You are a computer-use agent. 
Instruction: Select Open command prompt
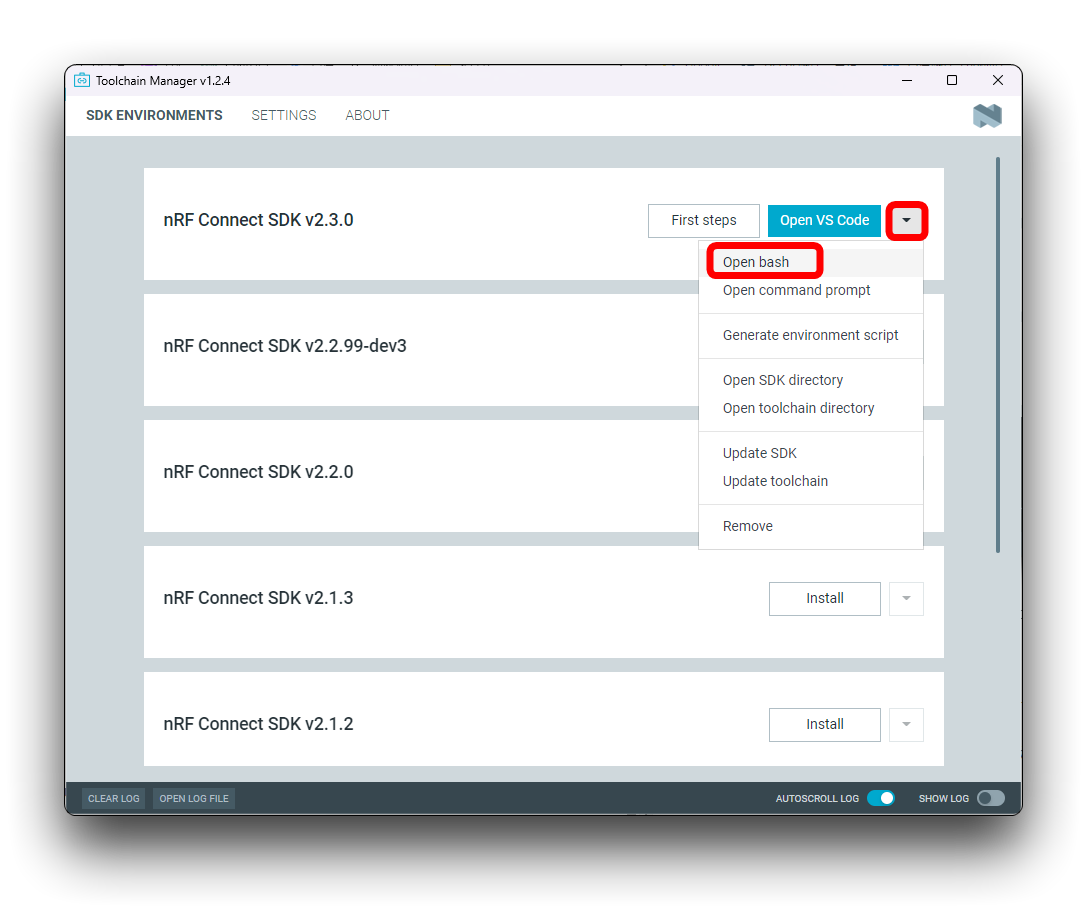[x=810, y=290]
